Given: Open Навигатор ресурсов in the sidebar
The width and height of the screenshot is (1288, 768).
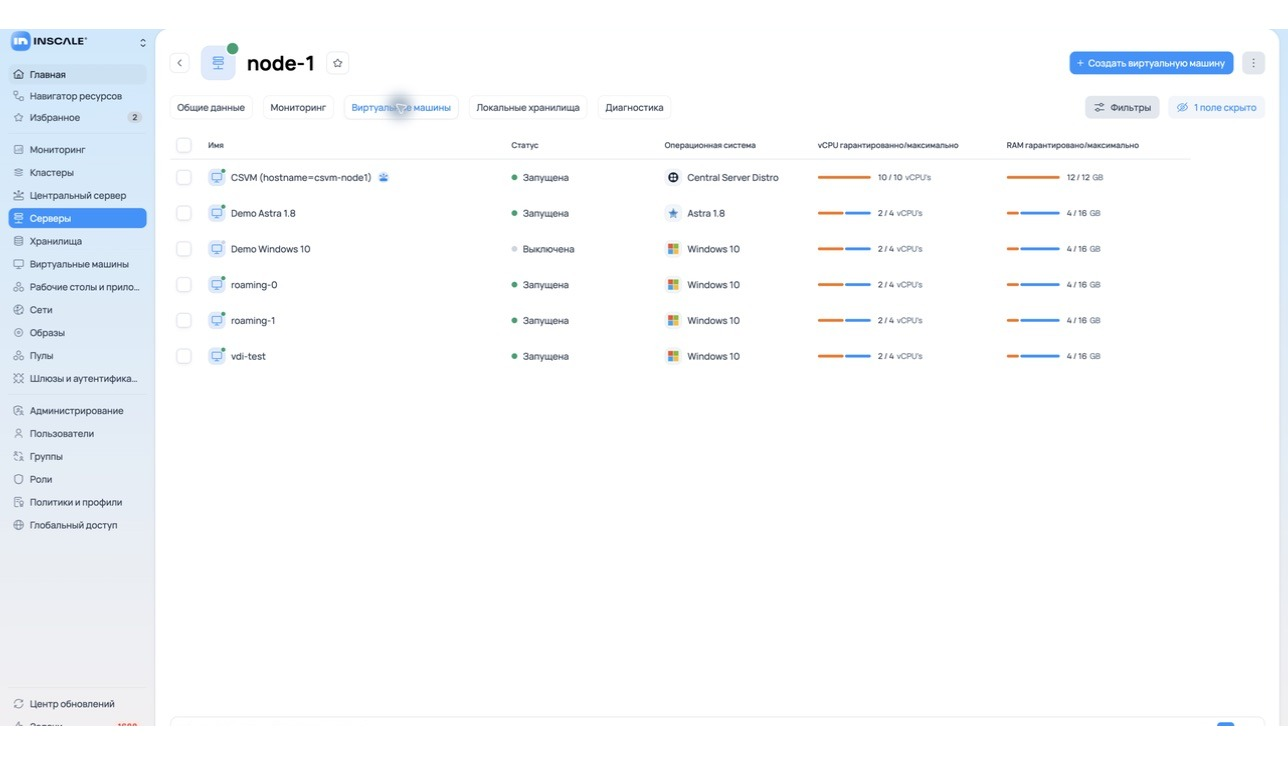Looking at the screenshot, I should click(x=78, y=96).
